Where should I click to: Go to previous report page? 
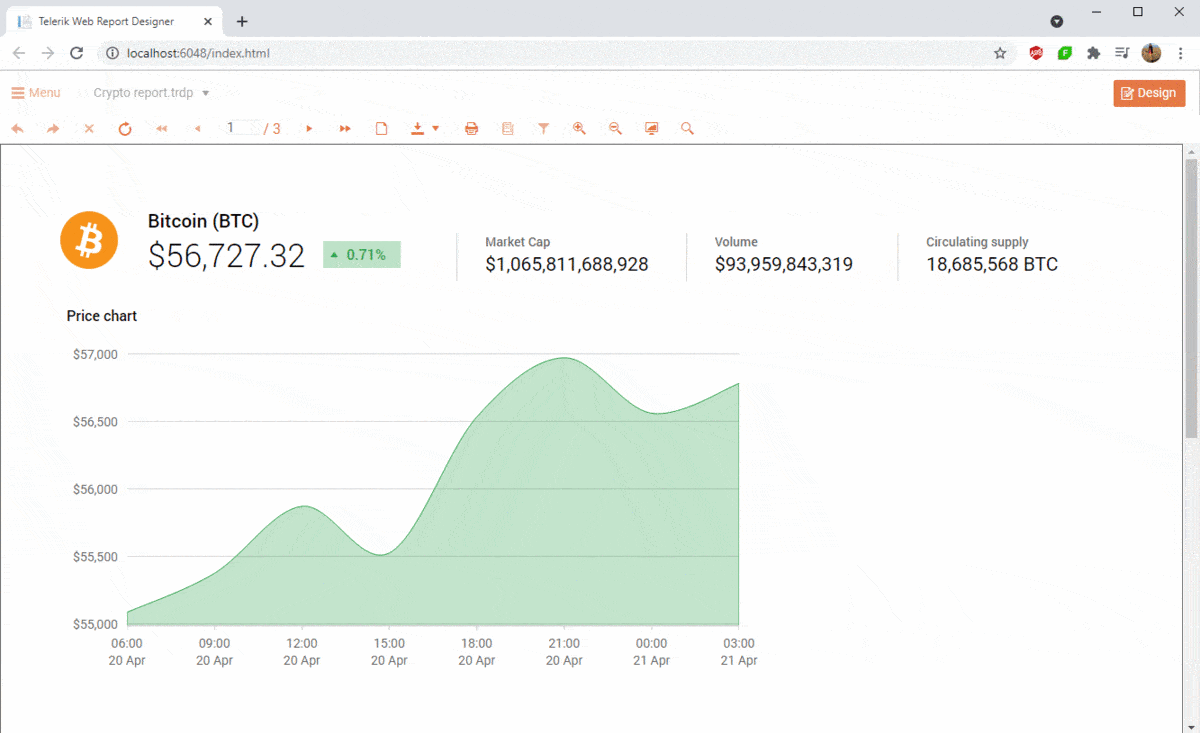pos(197,128)
